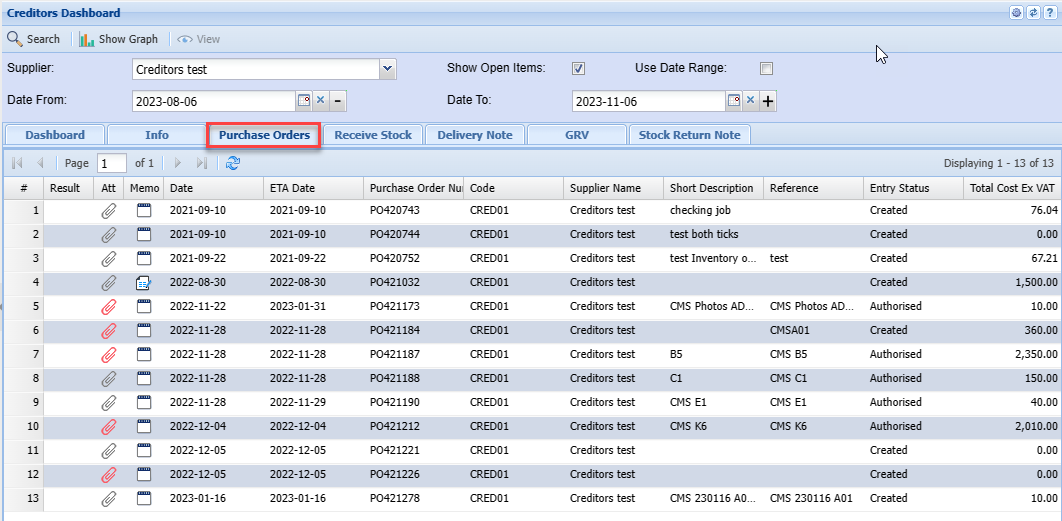Clear the Date To field
This screenshot has width=1062, height=521.
pos(750,101)
